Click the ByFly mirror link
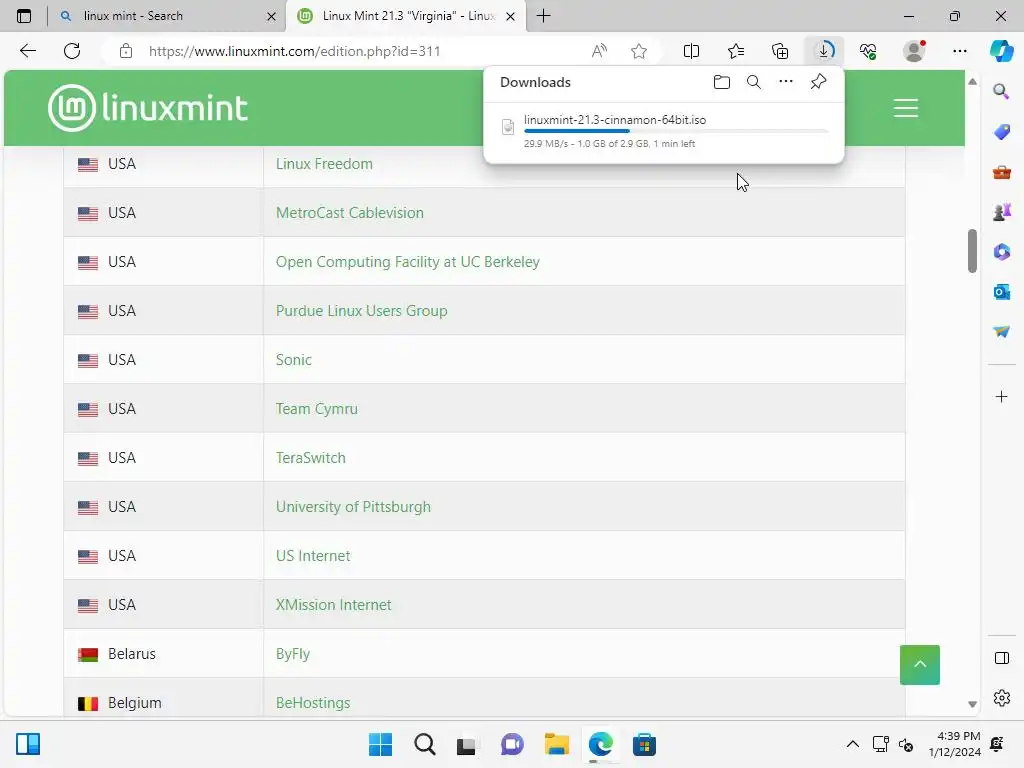The height and width of the screenshot is (768, 1024). click(293, 654)
